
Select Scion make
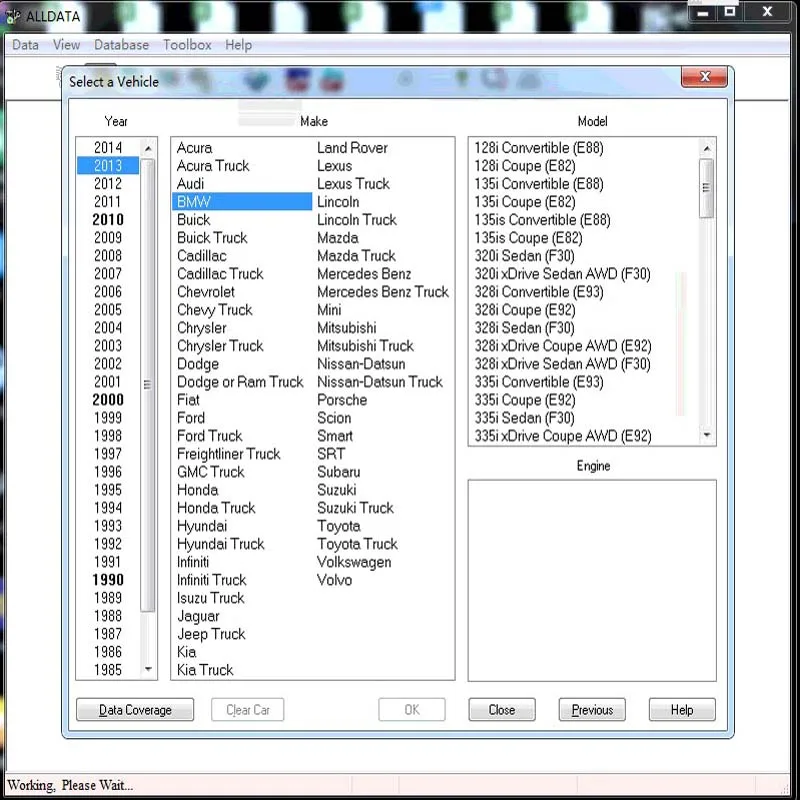[x=334, y=418]
